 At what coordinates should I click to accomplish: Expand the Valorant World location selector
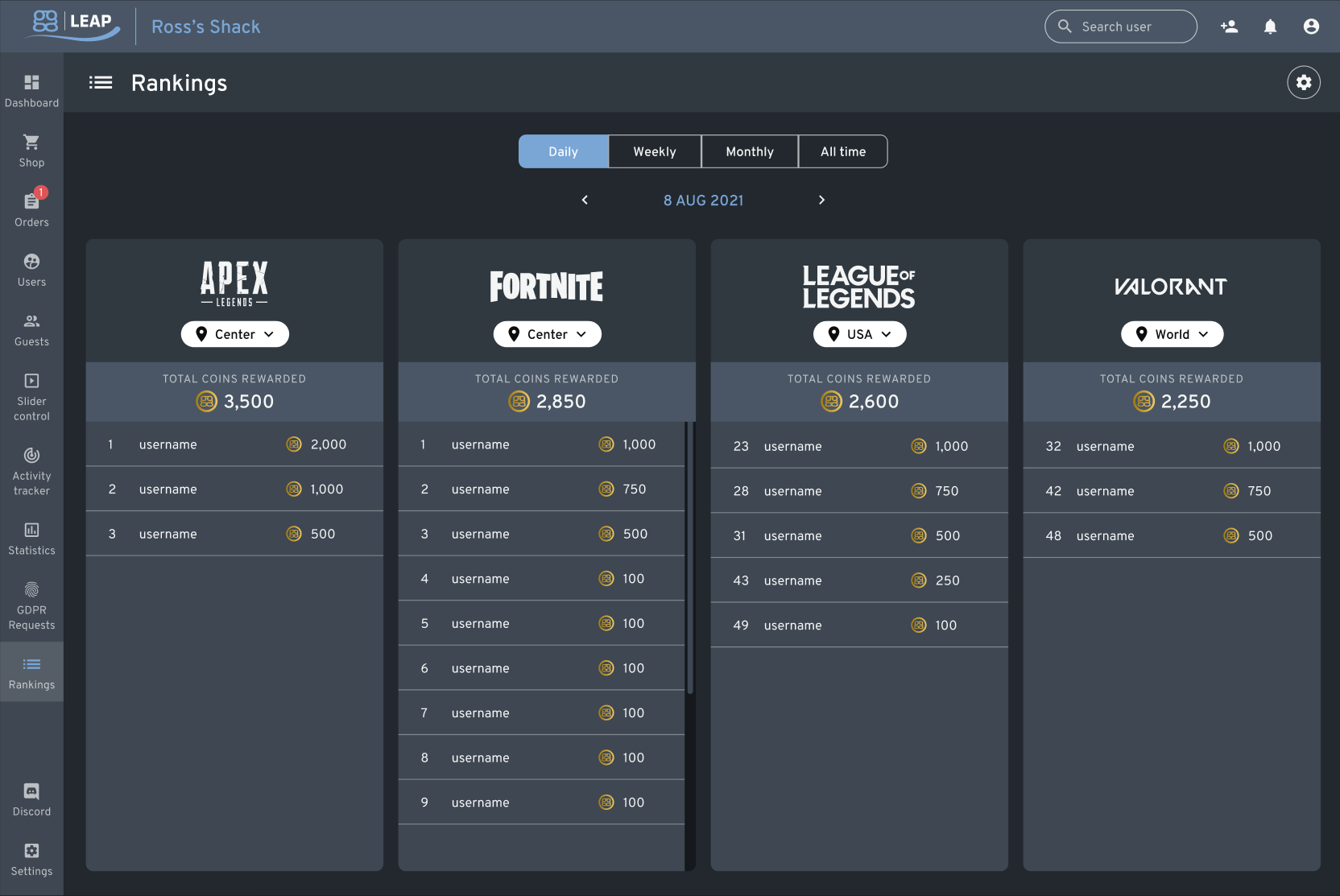pos(1172,333)
